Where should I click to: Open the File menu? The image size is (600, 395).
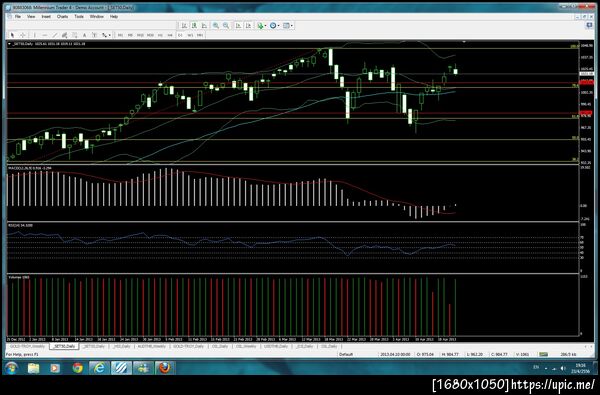[18, 17]
